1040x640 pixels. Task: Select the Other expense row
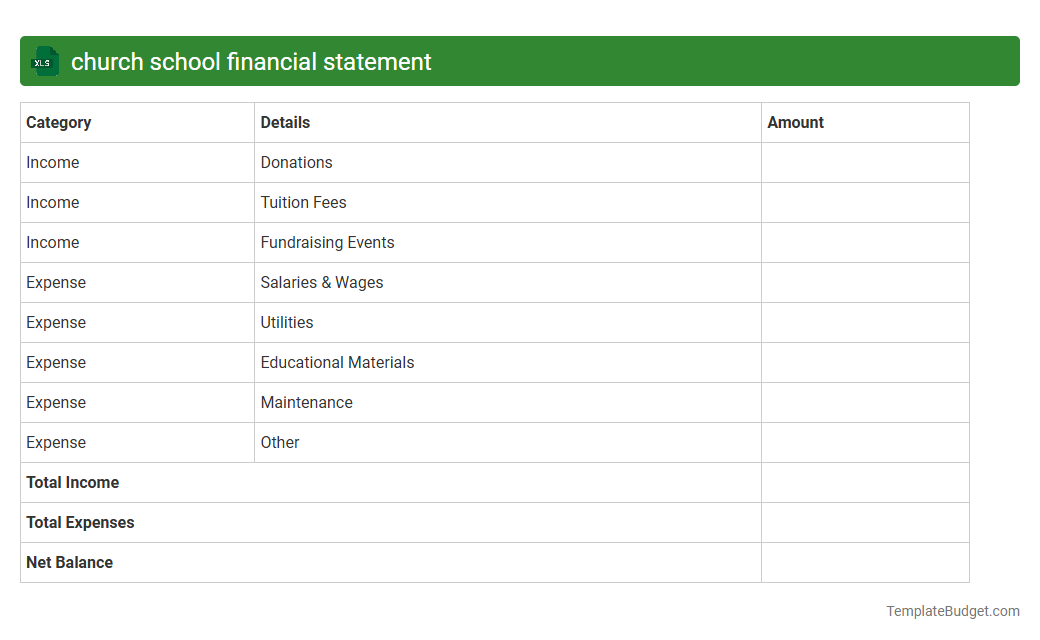(x=280, y=442)
